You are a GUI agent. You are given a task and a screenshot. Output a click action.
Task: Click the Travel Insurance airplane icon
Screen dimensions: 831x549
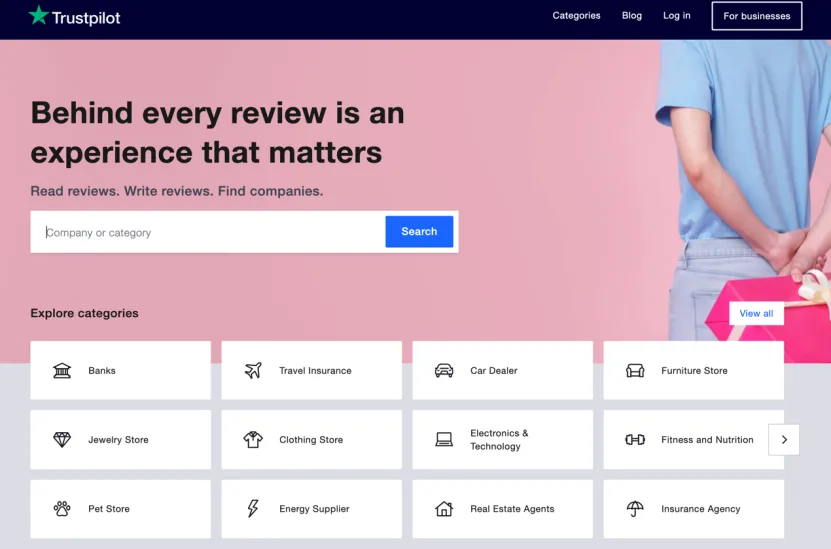(253, 370)
